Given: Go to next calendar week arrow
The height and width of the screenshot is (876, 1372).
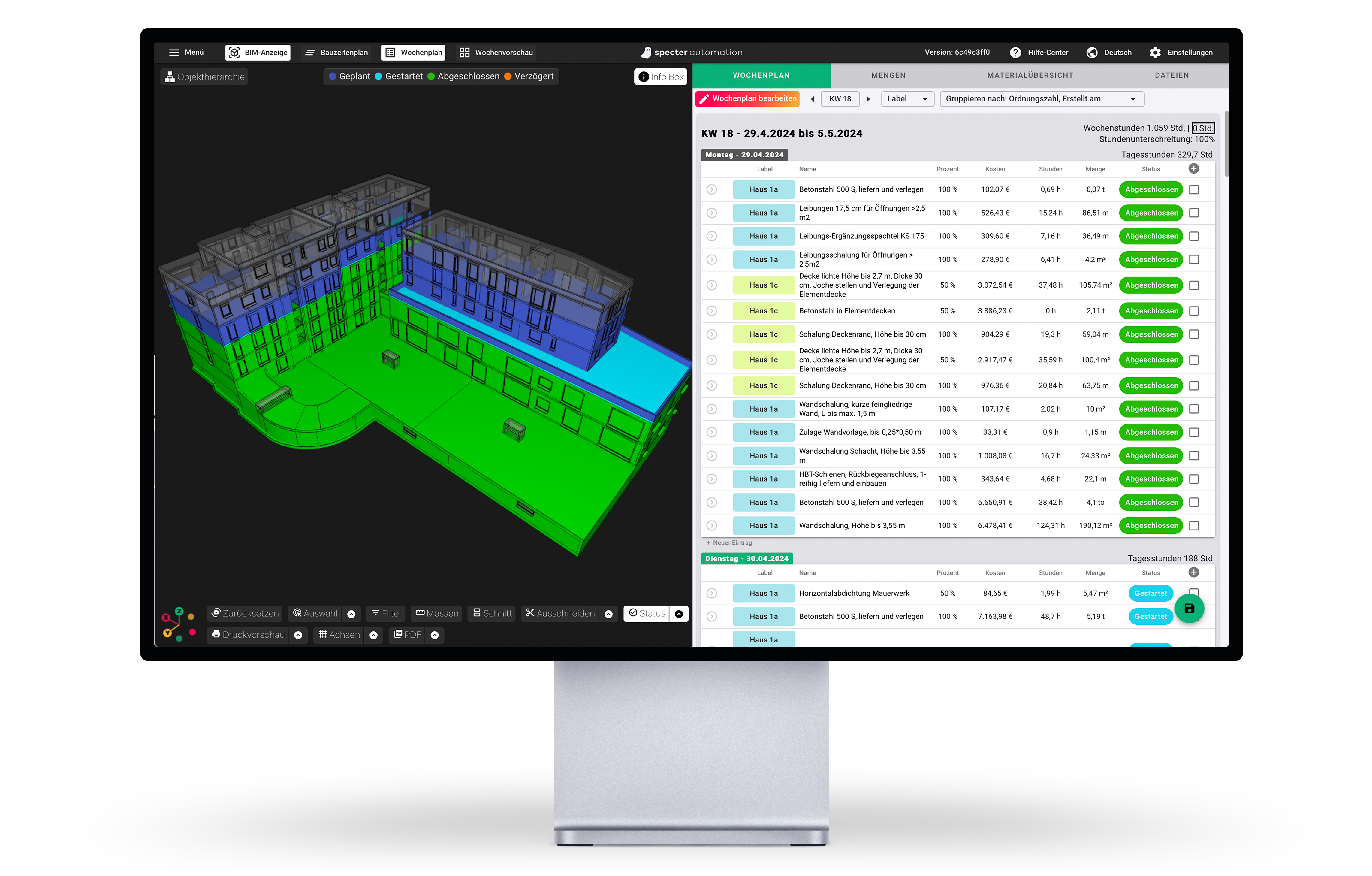Looking at the screenshot, I should click(x=868, y=99).
